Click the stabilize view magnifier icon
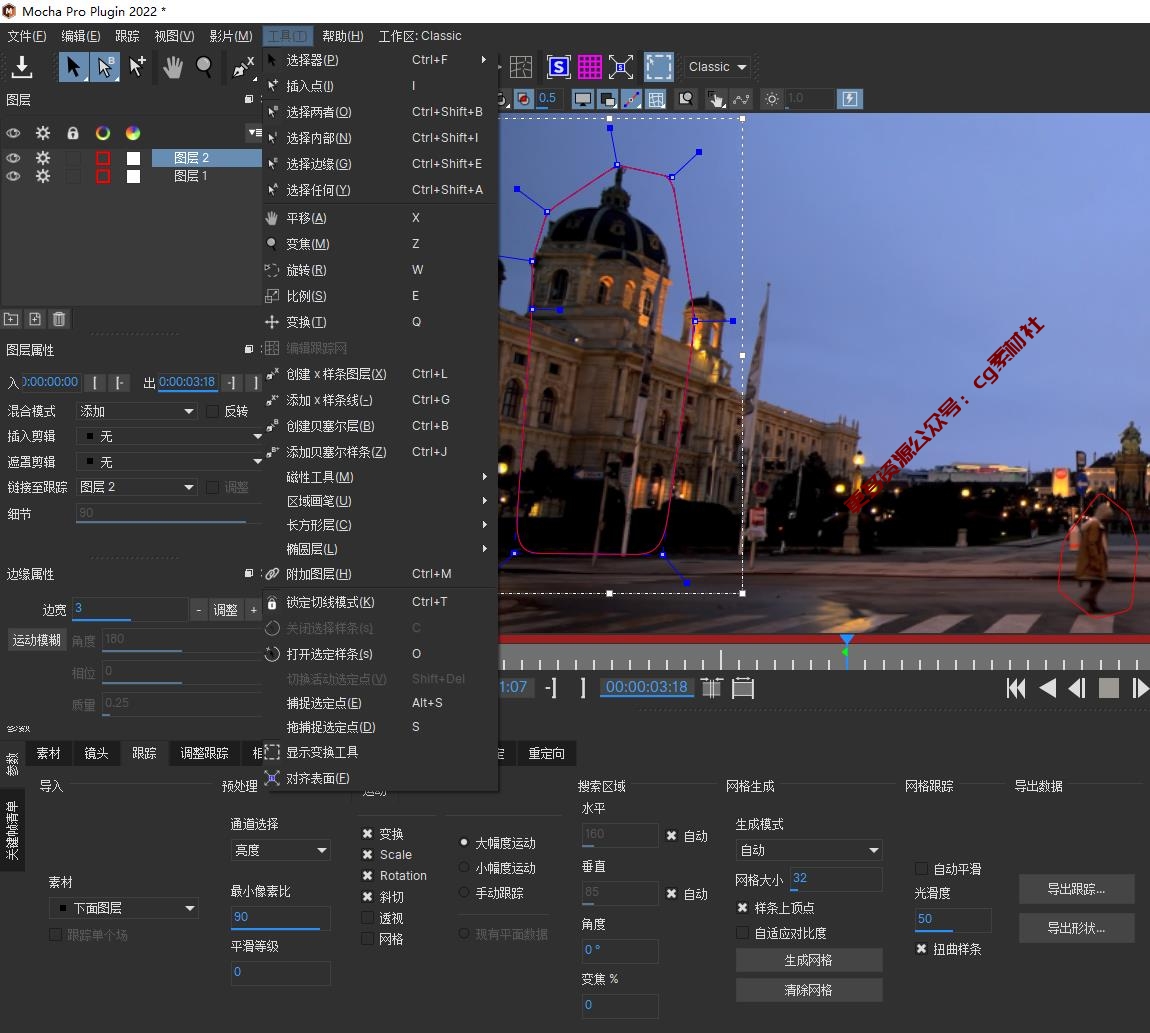Image resolution: width=1150 pixels, height=1033 pixels. [x=686, y=98]
